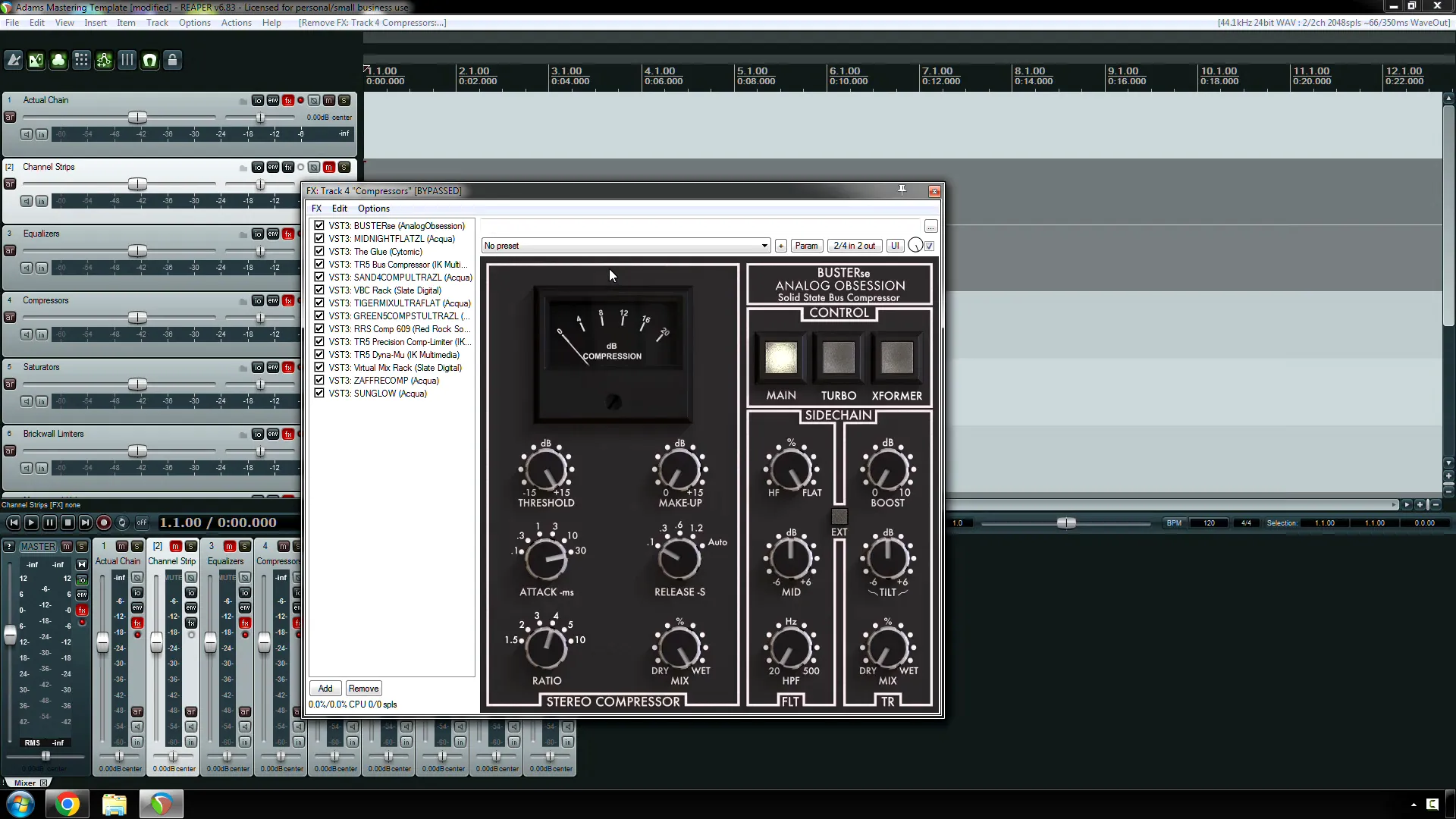The image size is (1456, 819).
Task: Click the Param button
Action: tap(806, 246)
